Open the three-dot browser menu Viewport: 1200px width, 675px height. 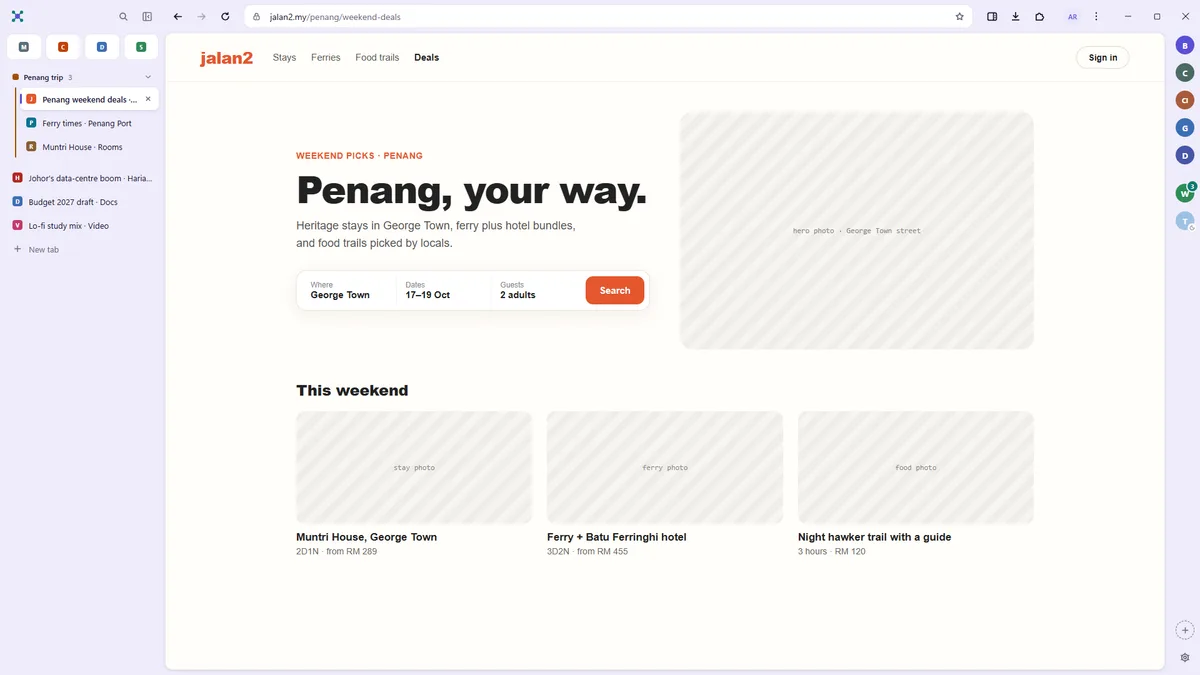coord(1097,17)
